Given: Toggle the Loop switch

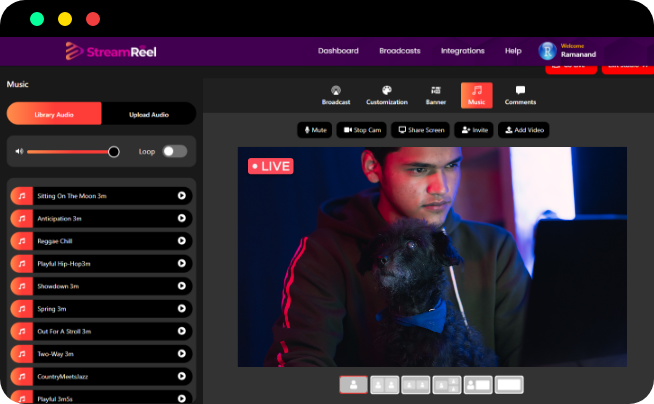Looking at the screenshot, I should (x=174, y=152).
